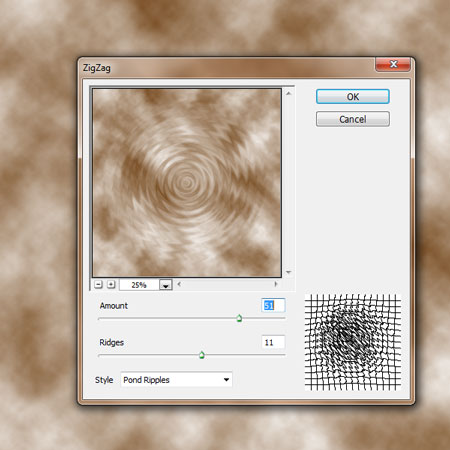Zoom out preview with minus icon

tap(98, 284)
